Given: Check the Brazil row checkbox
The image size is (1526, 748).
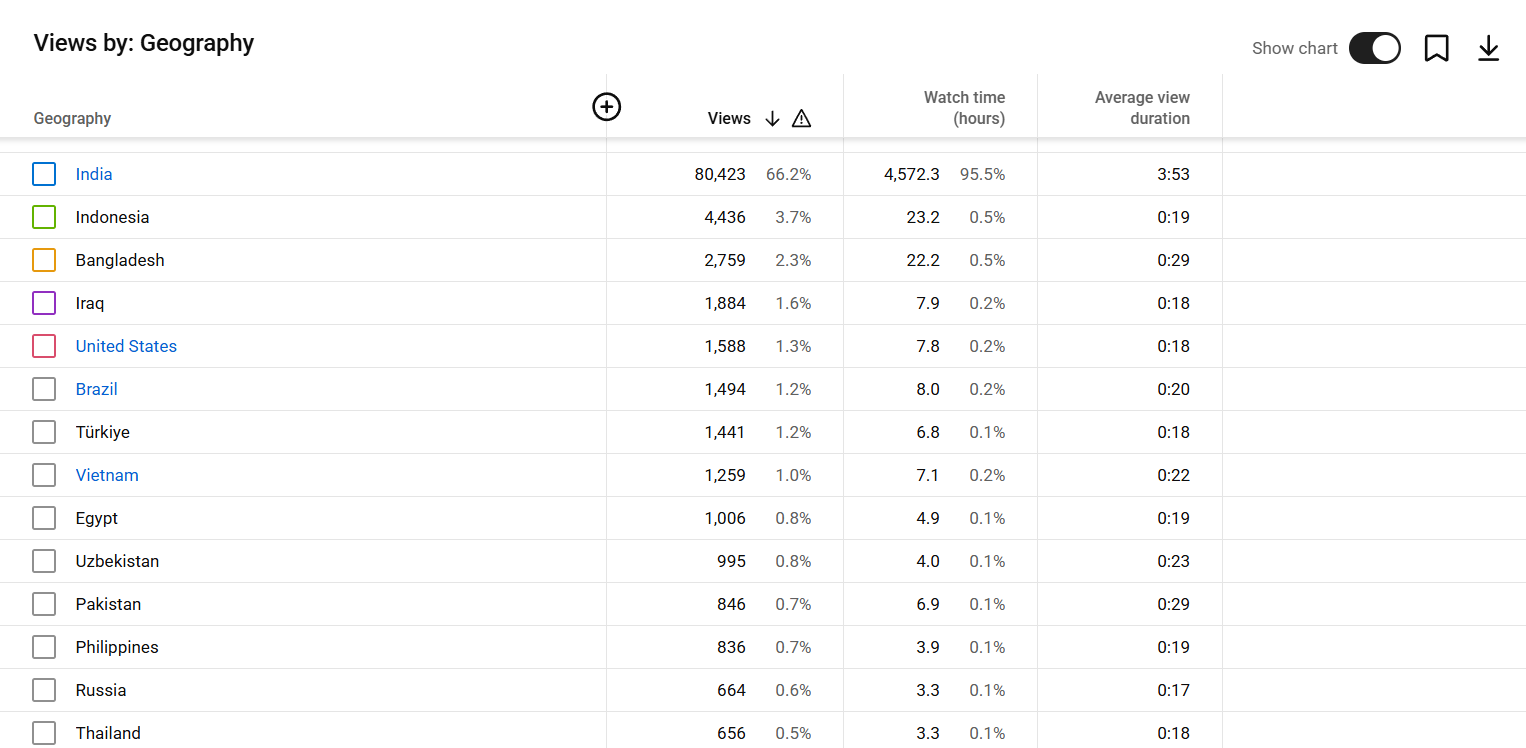Looking at the screenshot, I should pyautogui.click(x=44, y=389).
